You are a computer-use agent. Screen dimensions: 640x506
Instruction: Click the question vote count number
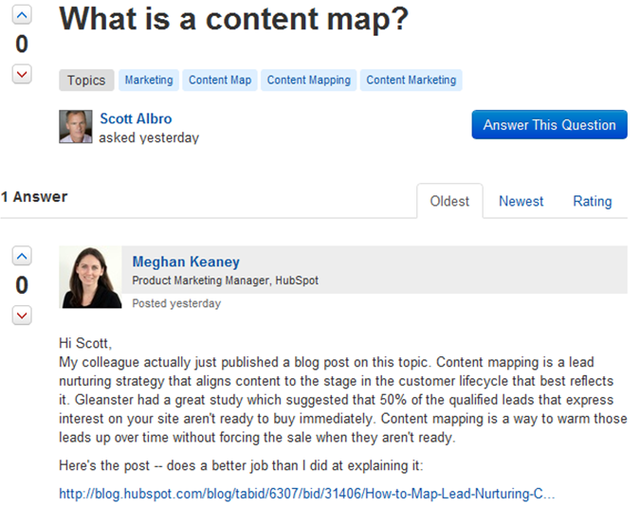[x=21, y=44]
